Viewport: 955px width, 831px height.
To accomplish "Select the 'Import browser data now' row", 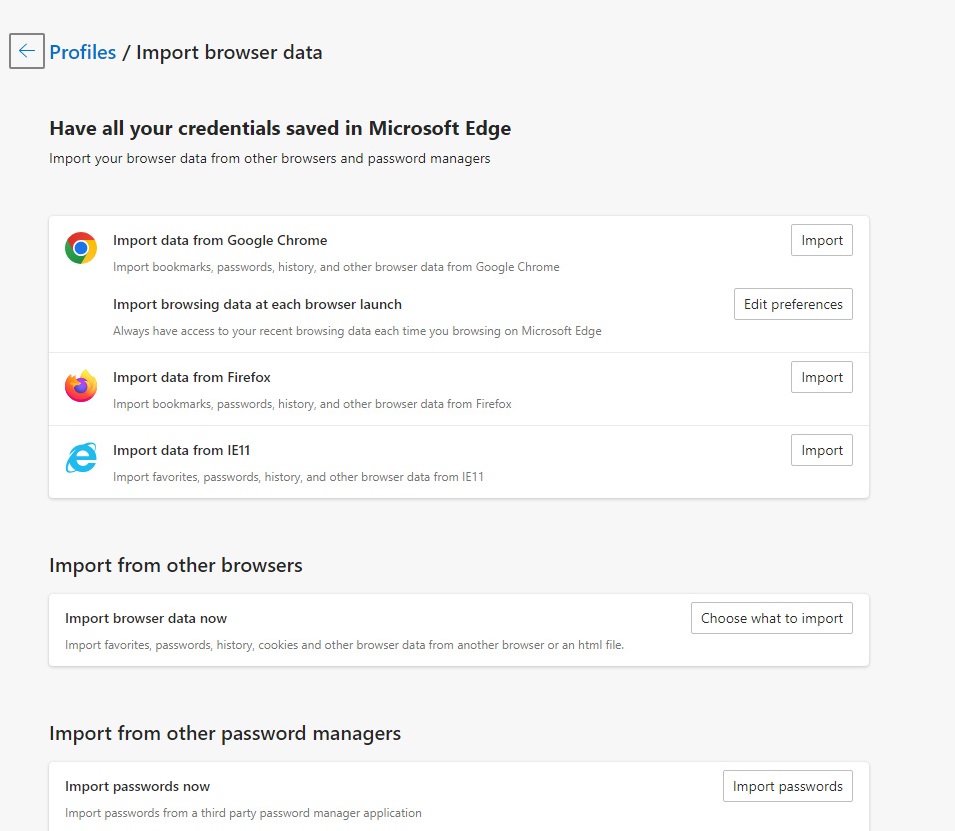I will point(459,630).
